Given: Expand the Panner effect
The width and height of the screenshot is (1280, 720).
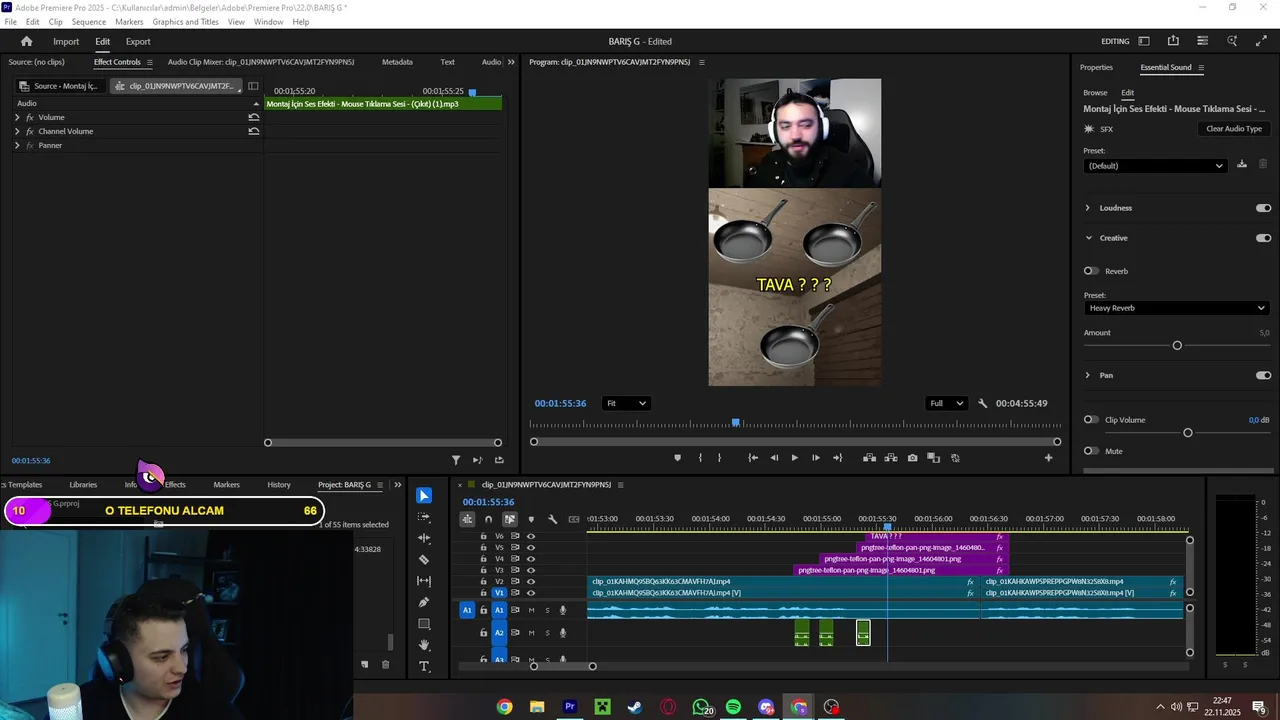Looking at the screenshot, I should click(x=17, y=145).
